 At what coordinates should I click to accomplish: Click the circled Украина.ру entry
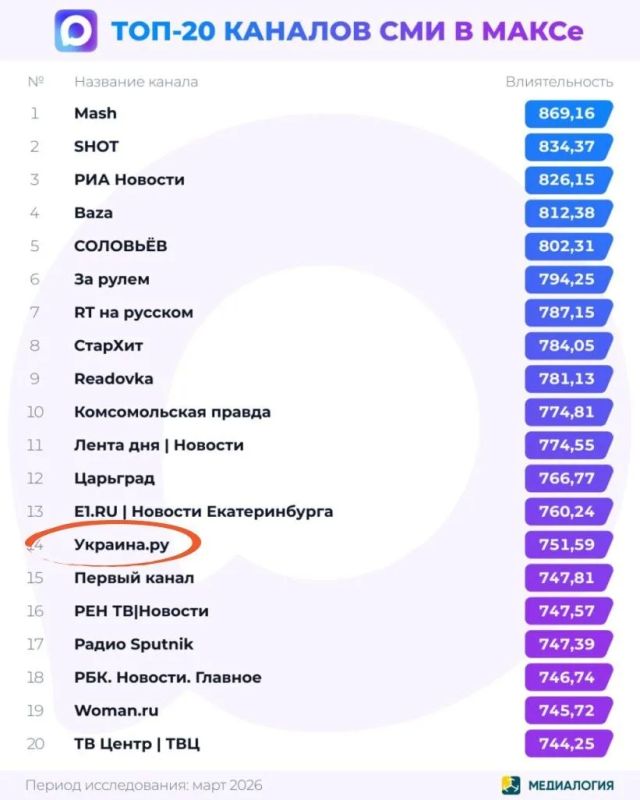[121, 545]
